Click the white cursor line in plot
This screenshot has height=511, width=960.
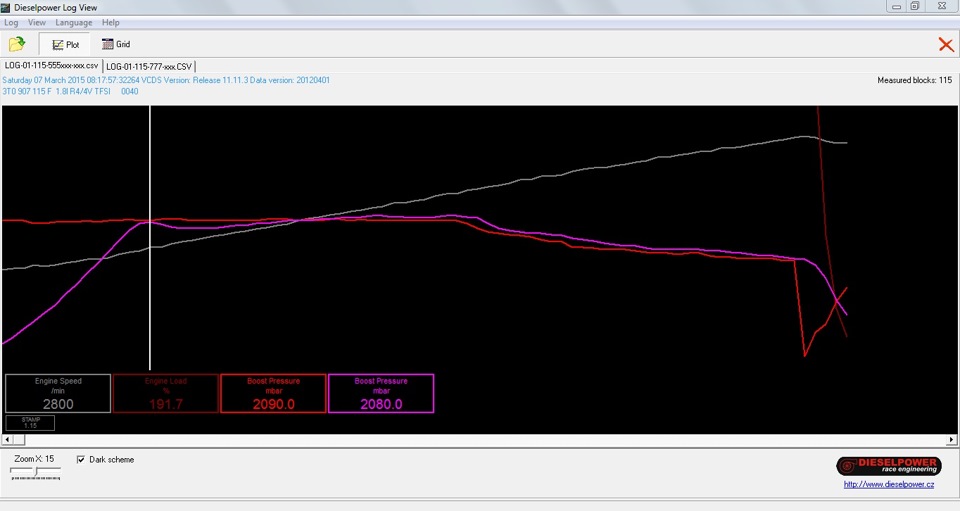(x=150, y=239)
